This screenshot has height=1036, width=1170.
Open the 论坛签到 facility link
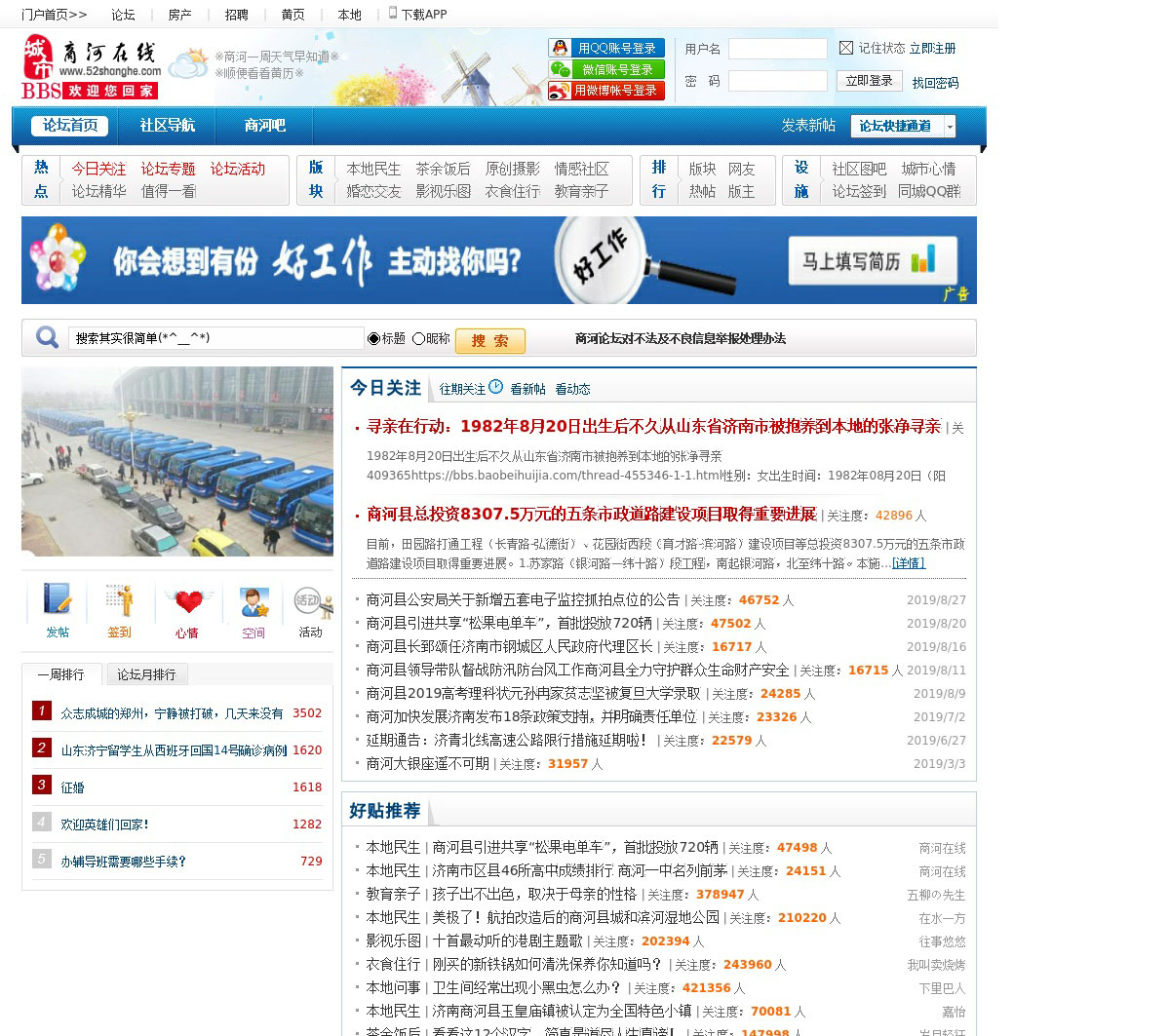pyautogui.click(x=859, y=191)
